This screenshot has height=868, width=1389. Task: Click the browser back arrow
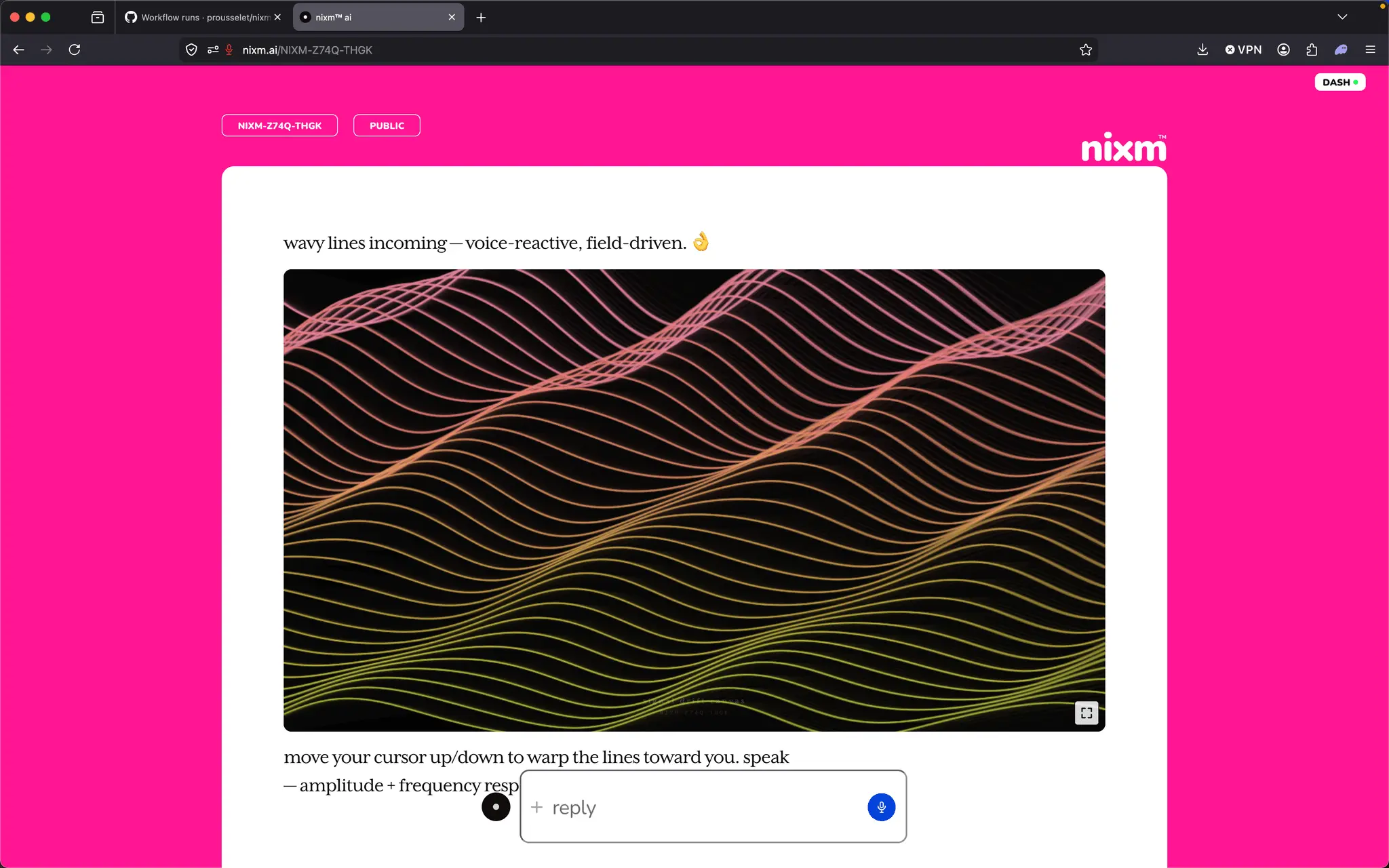[x=19, y=50]
